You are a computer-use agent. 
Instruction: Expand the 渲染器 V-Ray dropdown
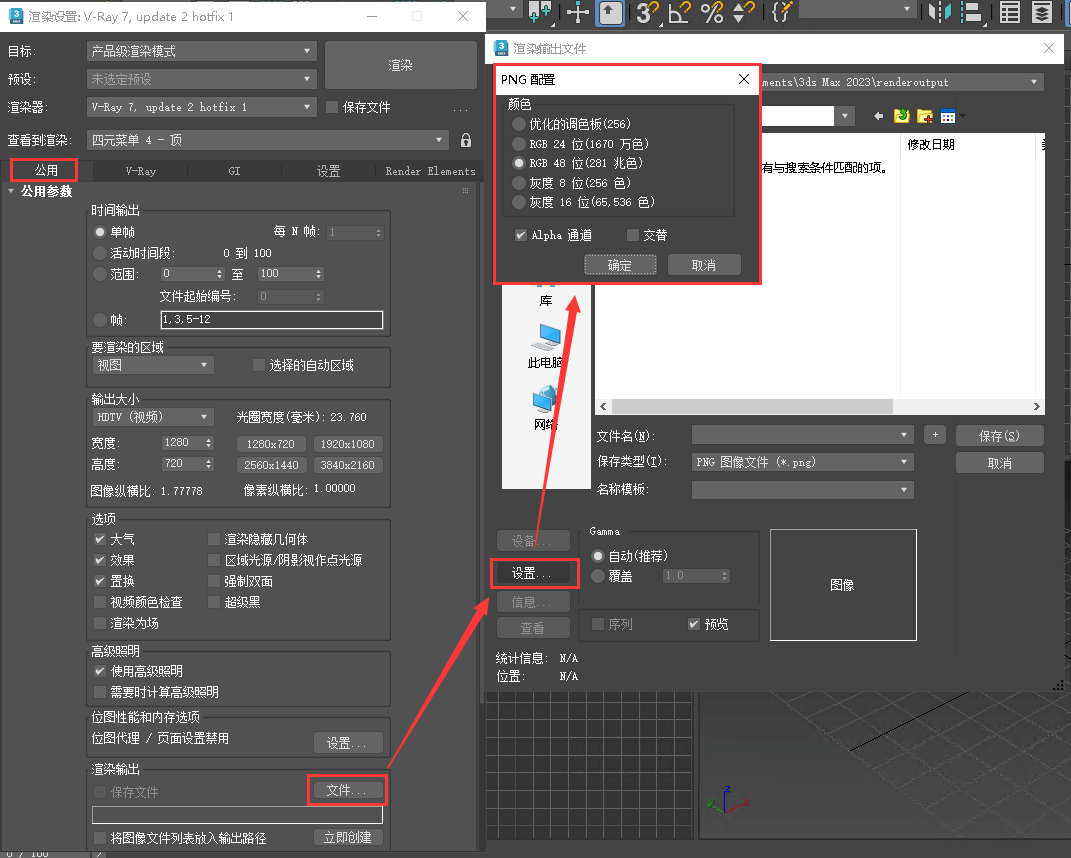click(201, 107)
